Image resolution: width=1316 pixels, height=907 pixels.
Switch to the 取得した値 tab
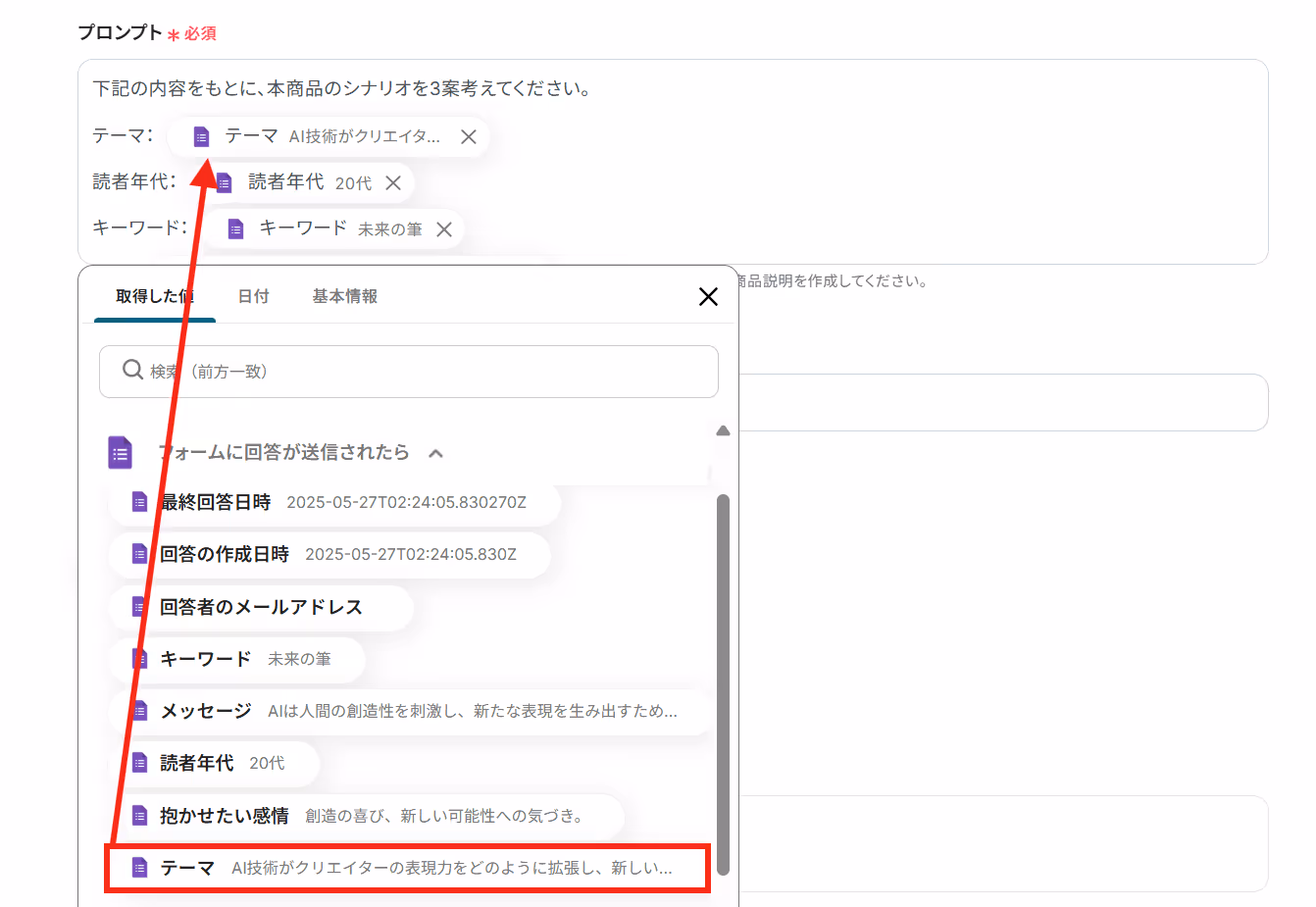[154, 296]
